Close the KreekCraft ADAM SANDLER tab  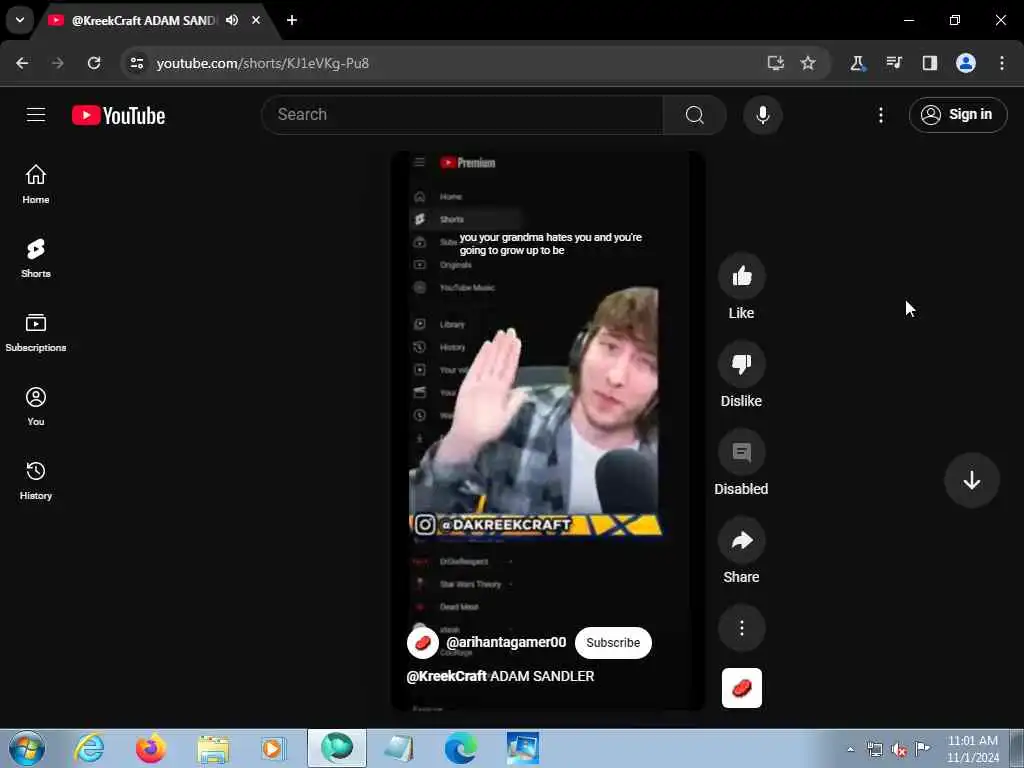click(x=256, y=20)
